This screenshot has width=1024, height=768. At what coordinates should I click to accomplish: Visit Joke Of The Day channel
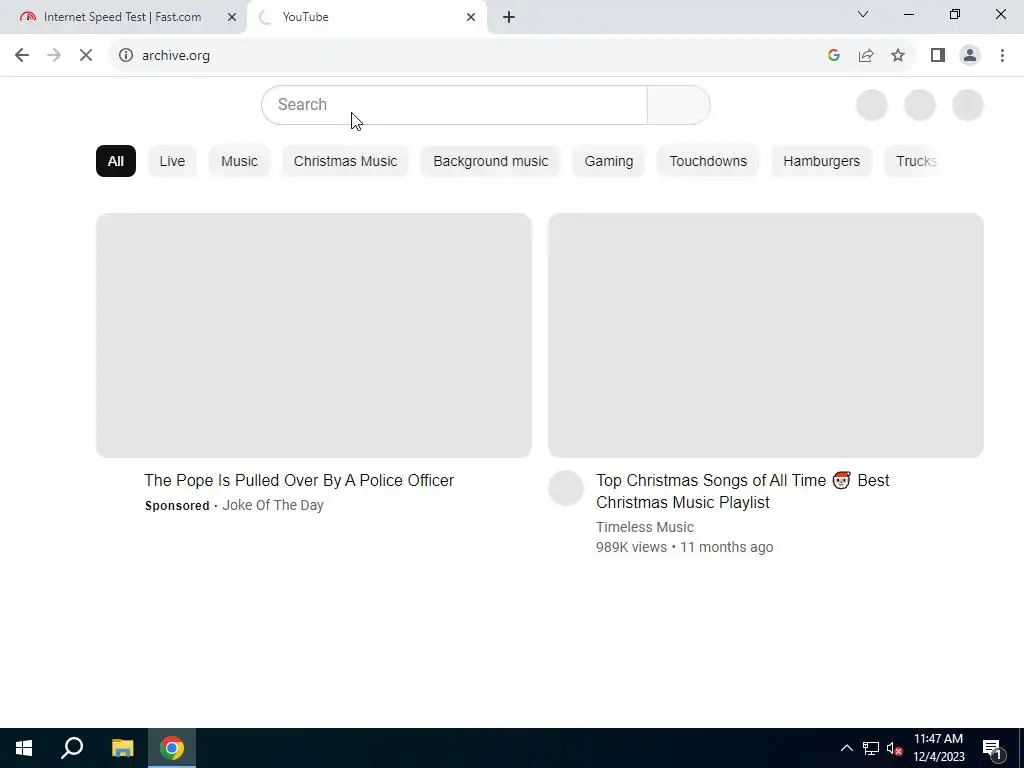[x=273, y=505]
